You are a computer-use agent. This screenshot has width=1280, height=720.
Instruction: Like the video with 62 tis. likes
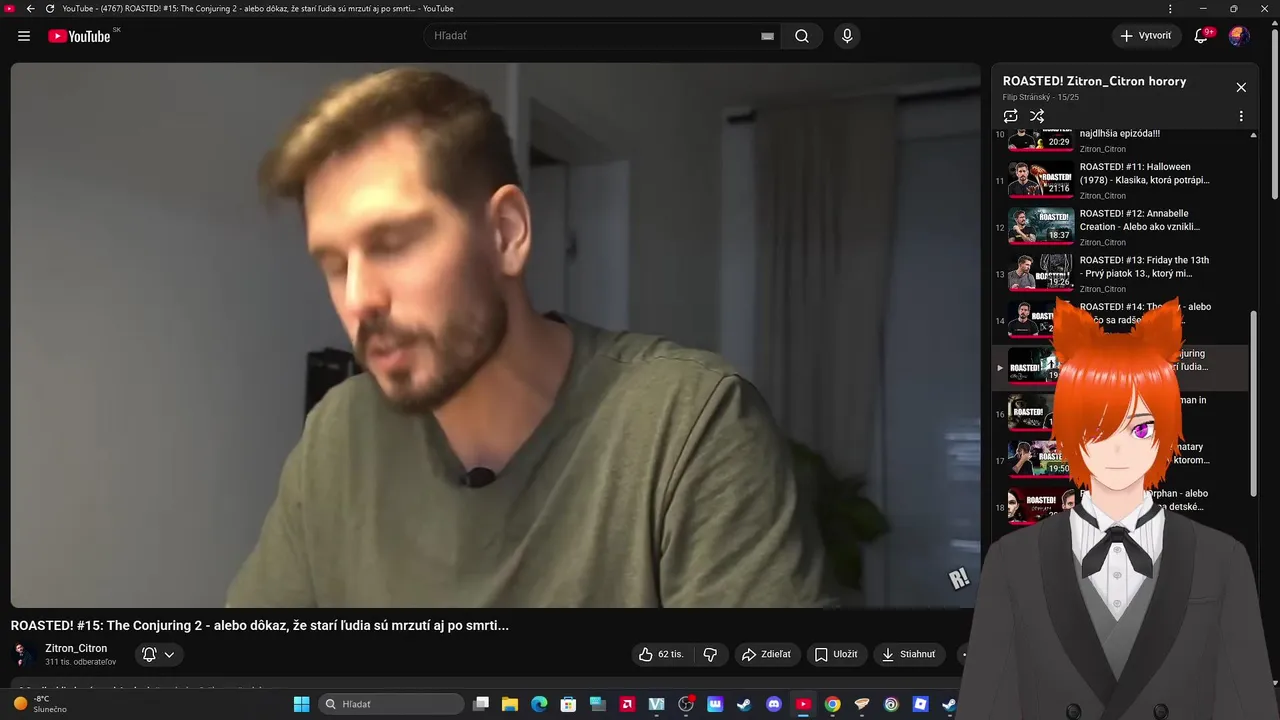(661, 654)
